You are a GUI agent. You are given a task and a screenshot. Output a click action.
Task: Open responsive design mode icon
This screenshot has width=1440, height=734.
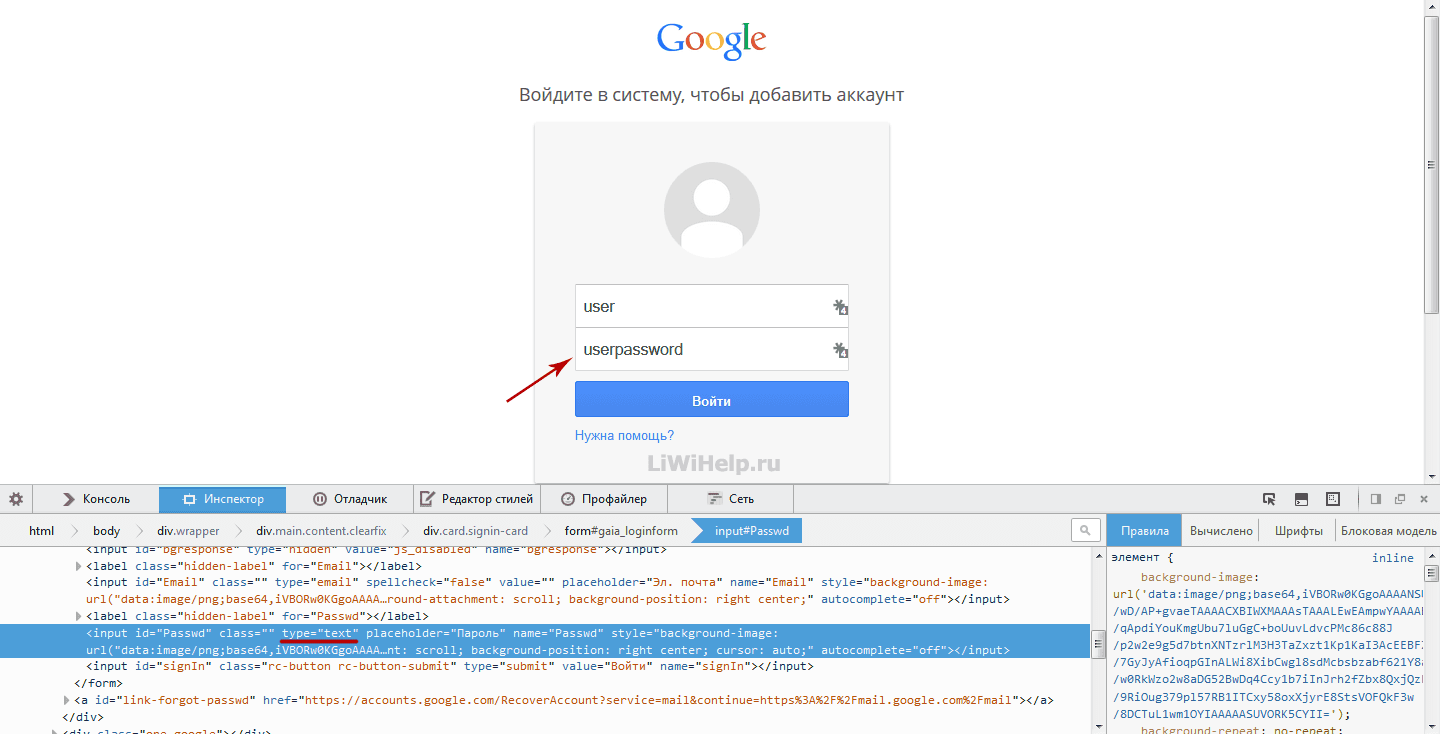1333,499
